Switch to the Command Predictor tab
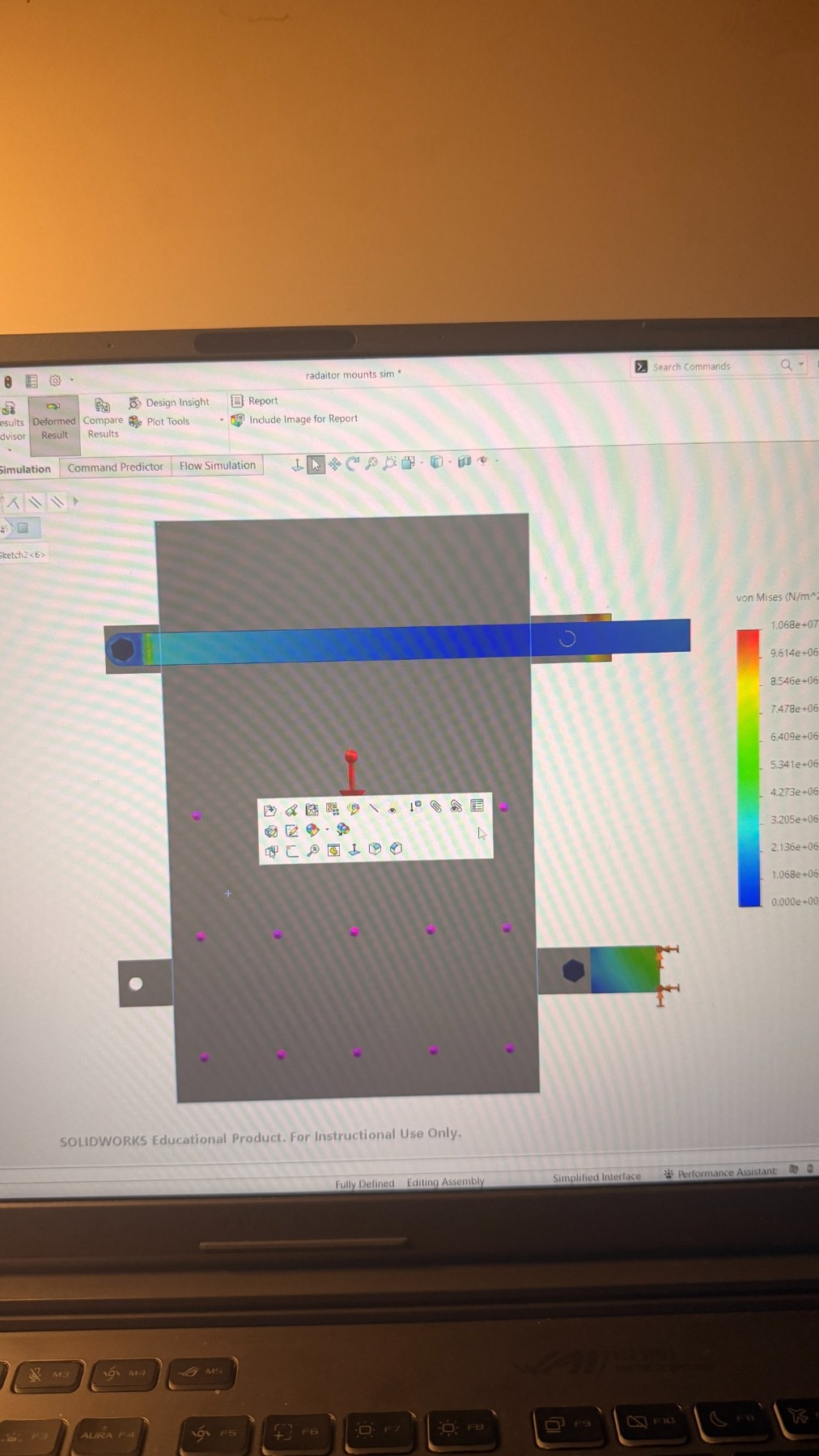 click(115, 467)
